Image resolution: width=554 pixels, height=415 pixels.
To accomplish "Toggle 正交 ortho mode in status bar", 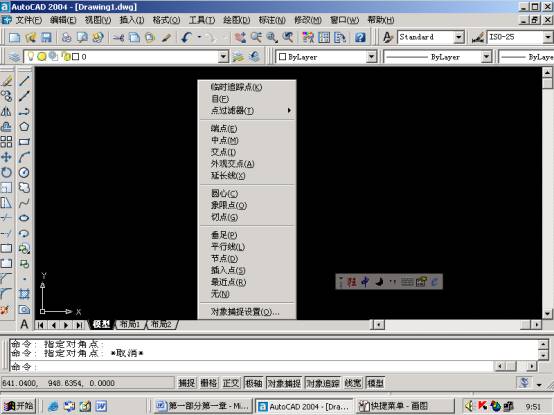I will (x=231, y=383).
